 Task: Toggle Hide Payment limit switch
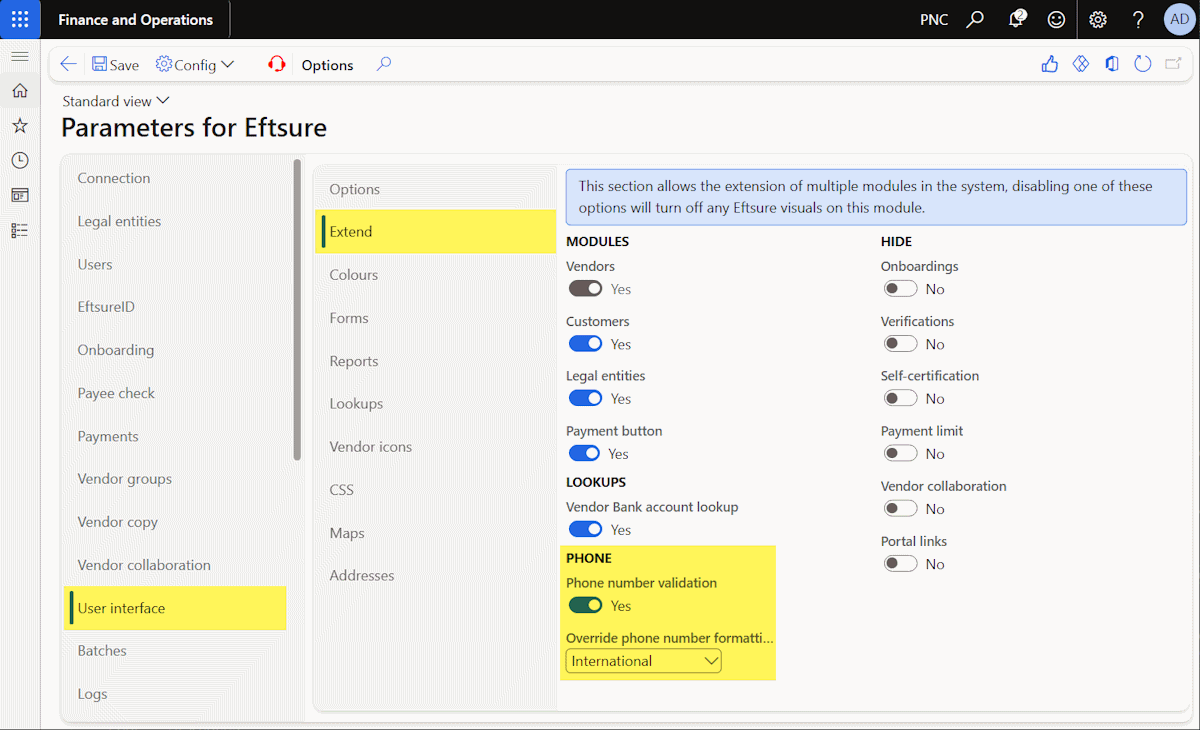coord(900,453)
